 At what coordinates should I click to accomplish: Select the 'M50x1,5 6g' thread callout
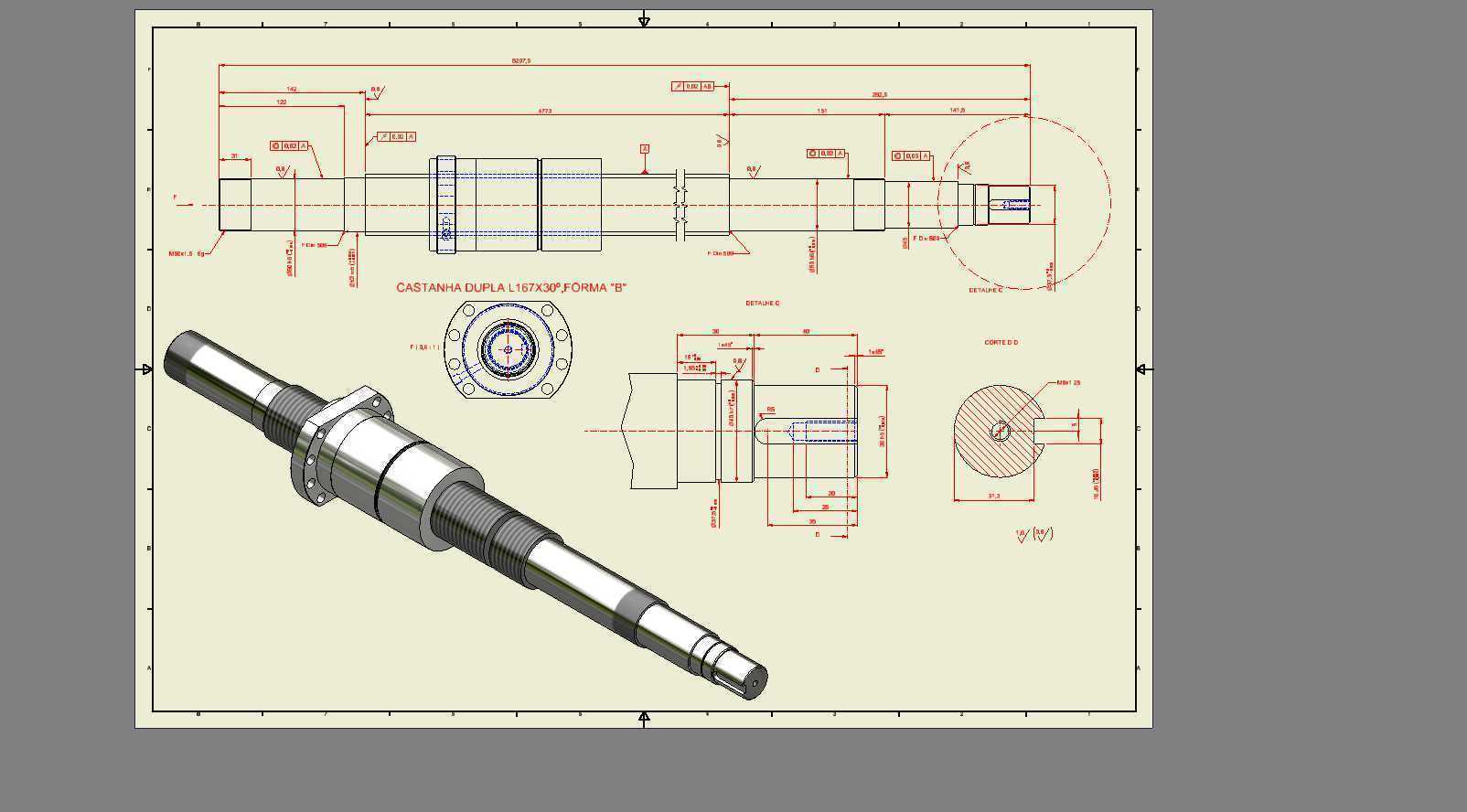(x=187, y=253)
